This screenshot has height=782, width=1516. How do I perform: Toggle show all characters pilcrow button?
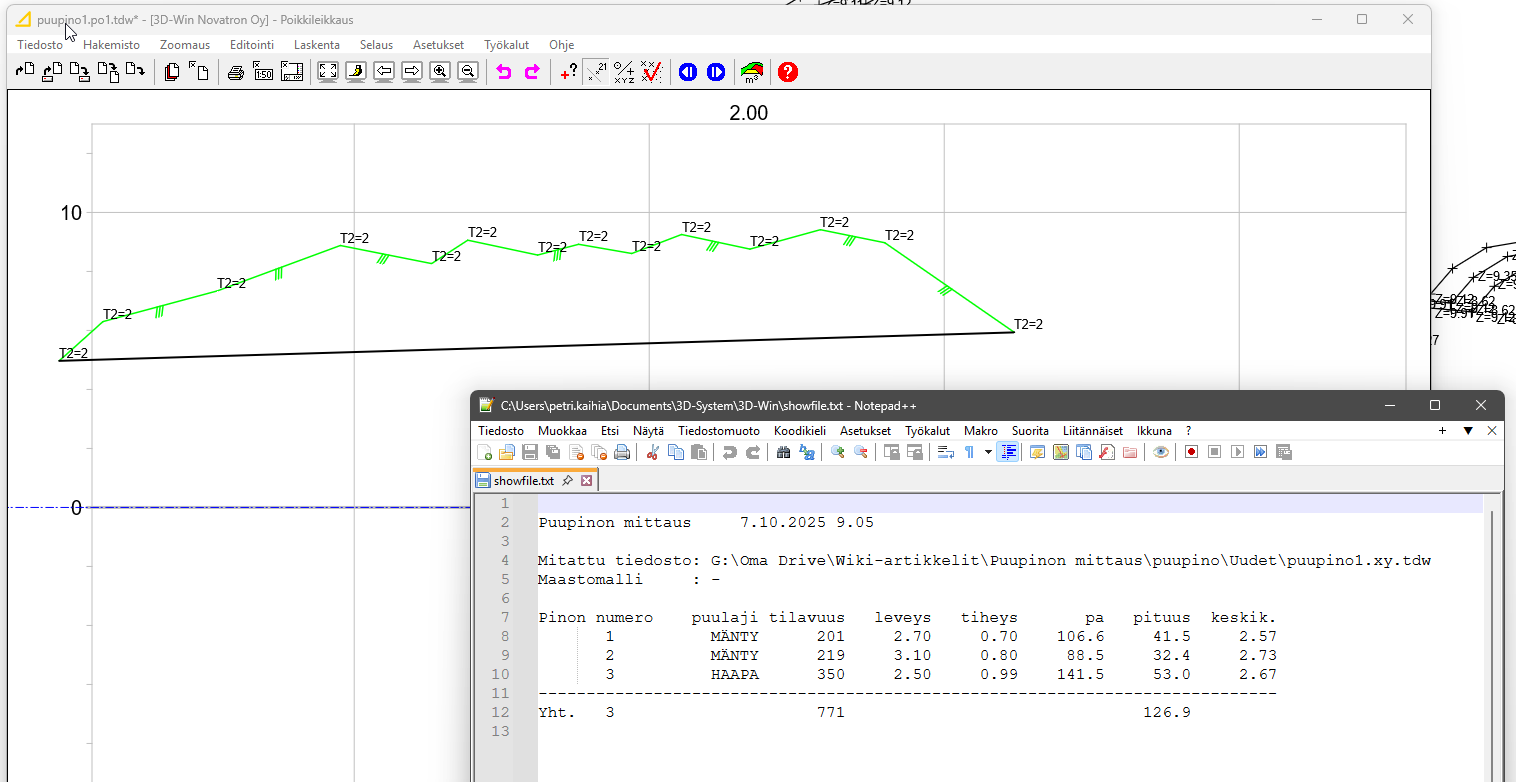968,452
